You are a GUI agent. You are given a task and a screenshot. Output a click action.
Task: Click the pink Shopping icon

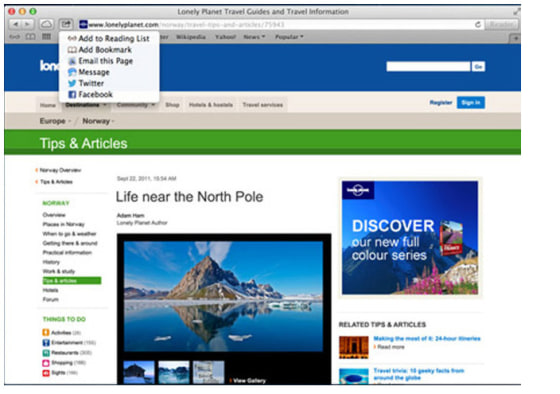coord(46,363)
